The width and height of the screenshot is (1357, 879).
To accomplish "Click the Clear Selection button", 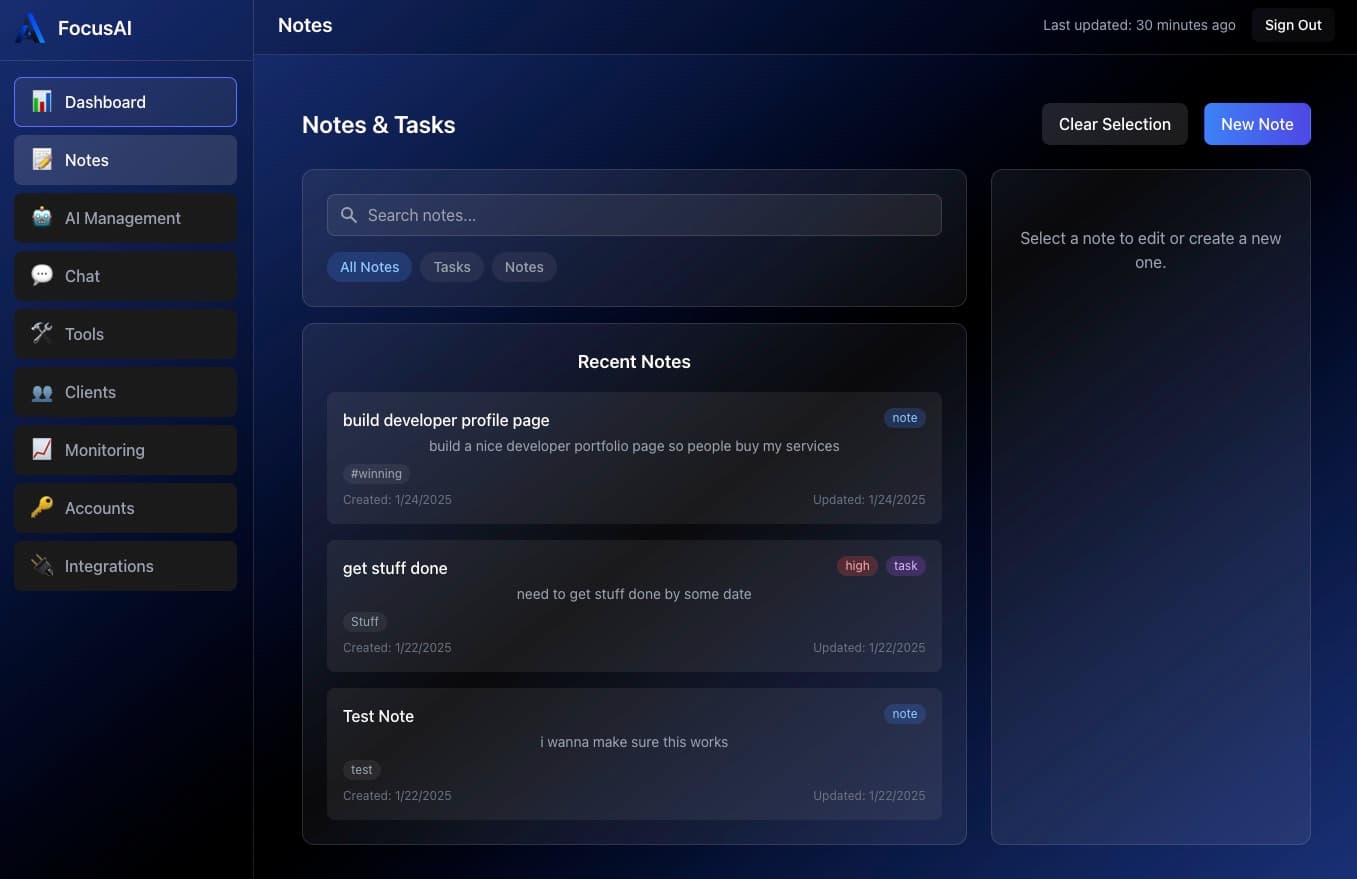I will pyautogui.click(x=1114, y=124).
